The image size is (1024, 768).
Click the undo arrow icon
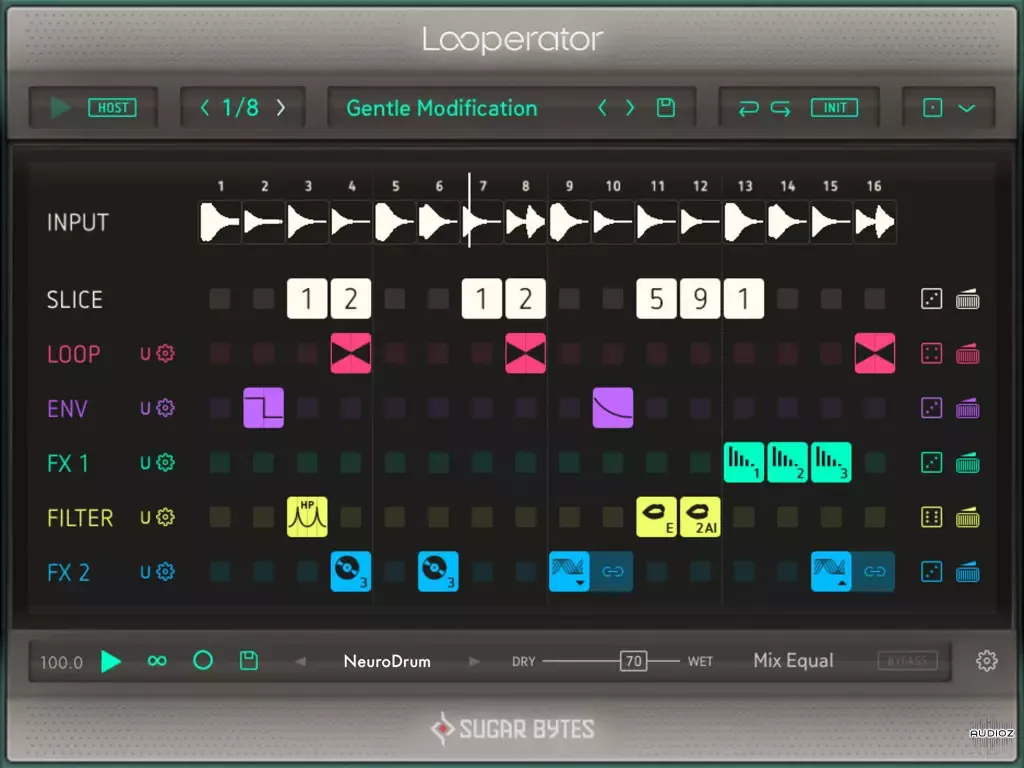748,108
